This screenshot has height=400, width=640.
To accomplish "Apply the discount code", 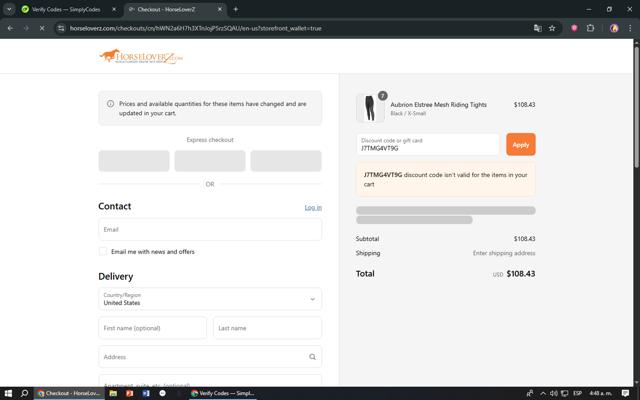I will 520,144.
